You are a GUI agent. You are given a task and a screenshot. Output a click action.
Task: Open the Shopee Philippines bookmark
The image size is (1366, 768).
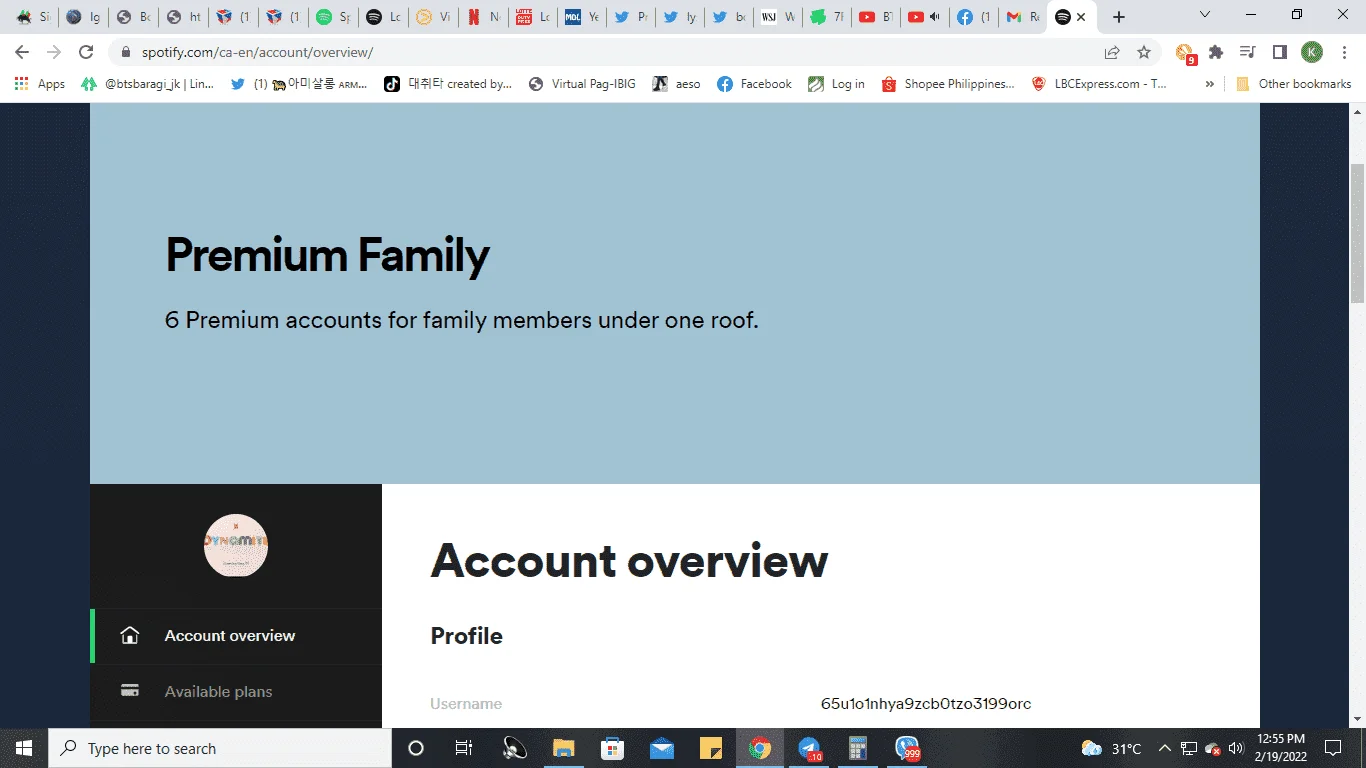tap(948, 84)
